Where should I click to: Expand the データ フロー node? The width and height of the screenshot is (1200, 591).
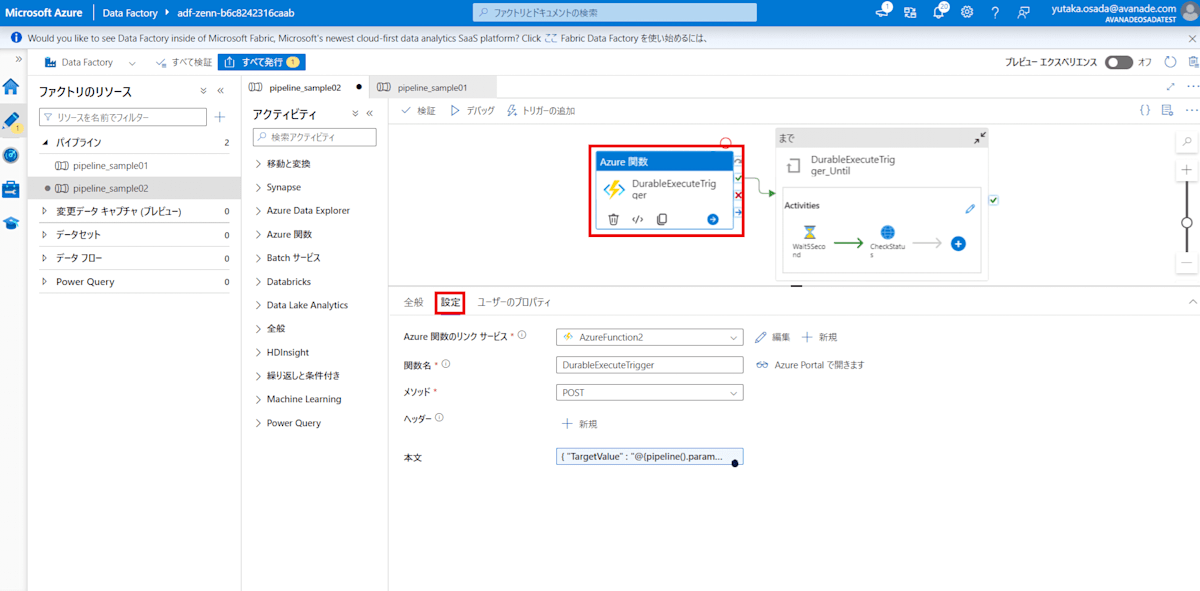pos(44,258)
